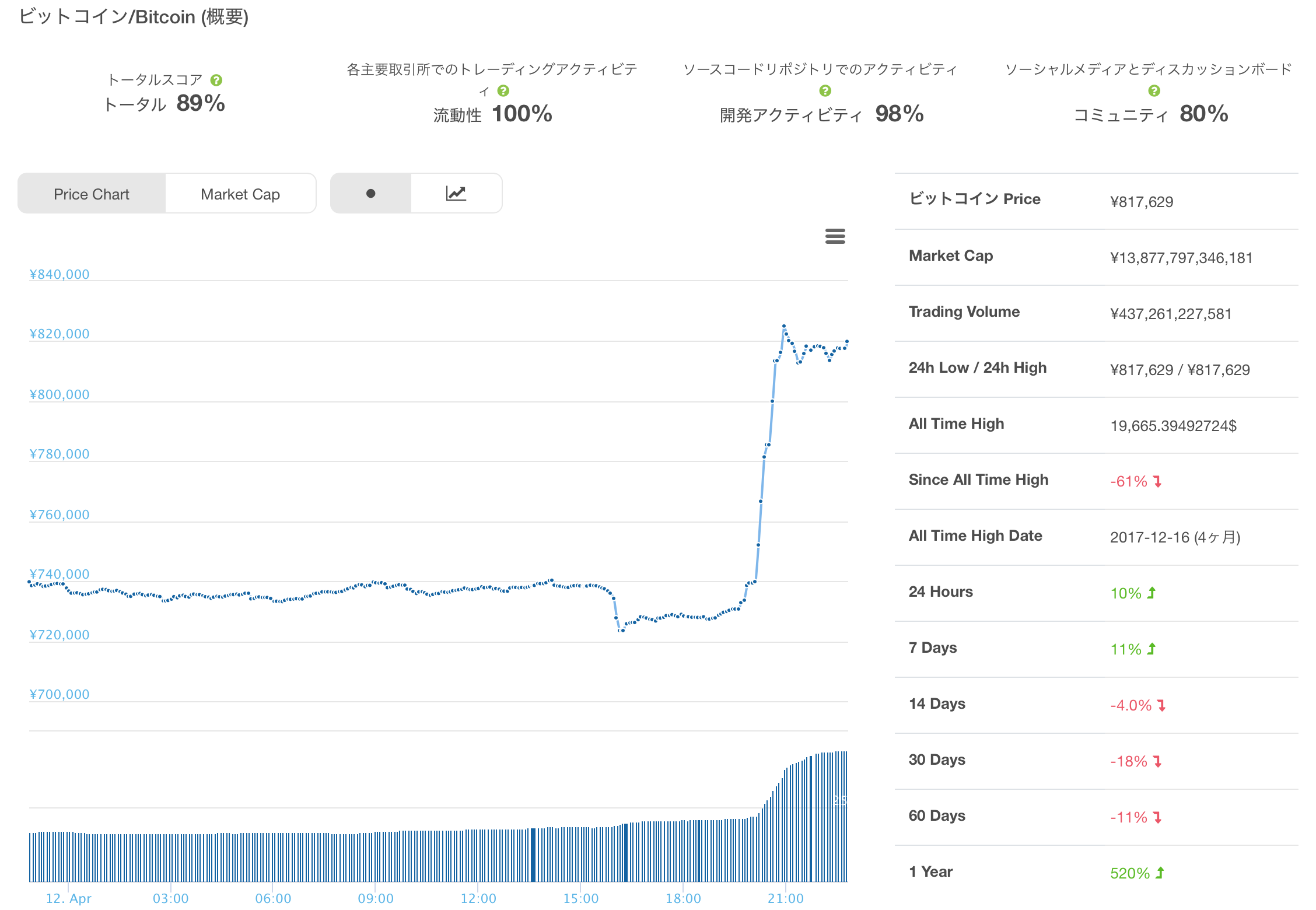Select the Price Chart tab
Image resolution: width=1316 pixels, height=910 pixels.
[92, 194]
